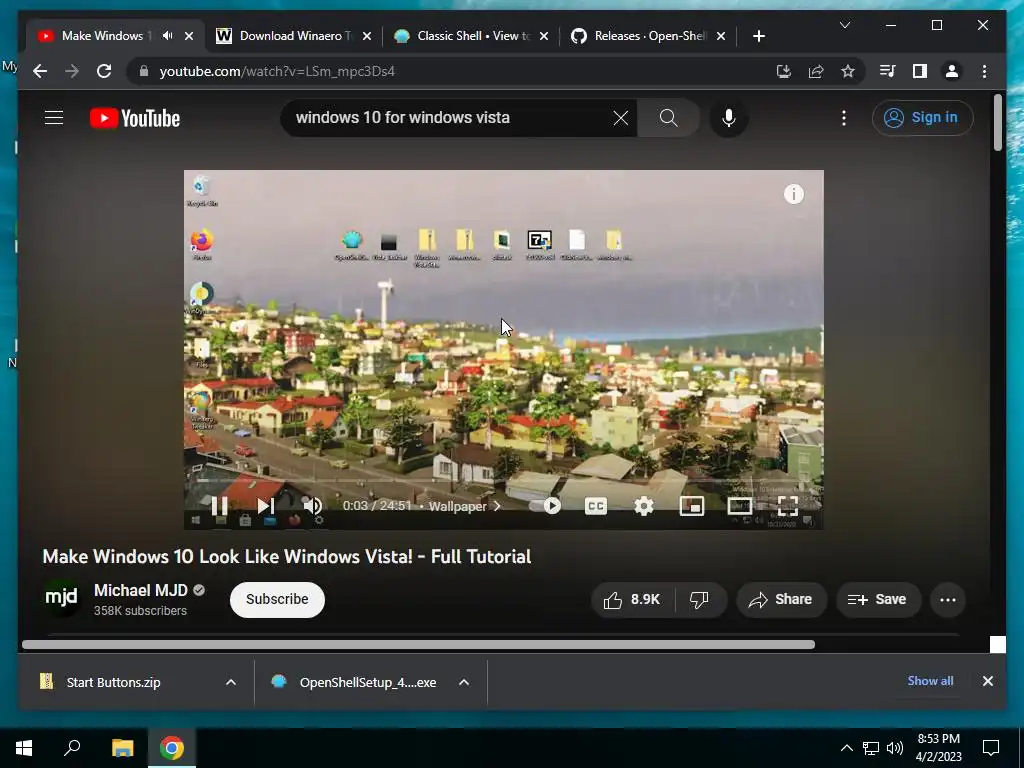Switch to miniplayer mode
The width and height of the screenshot is (1024, 768).
click(x=692, y=505)
